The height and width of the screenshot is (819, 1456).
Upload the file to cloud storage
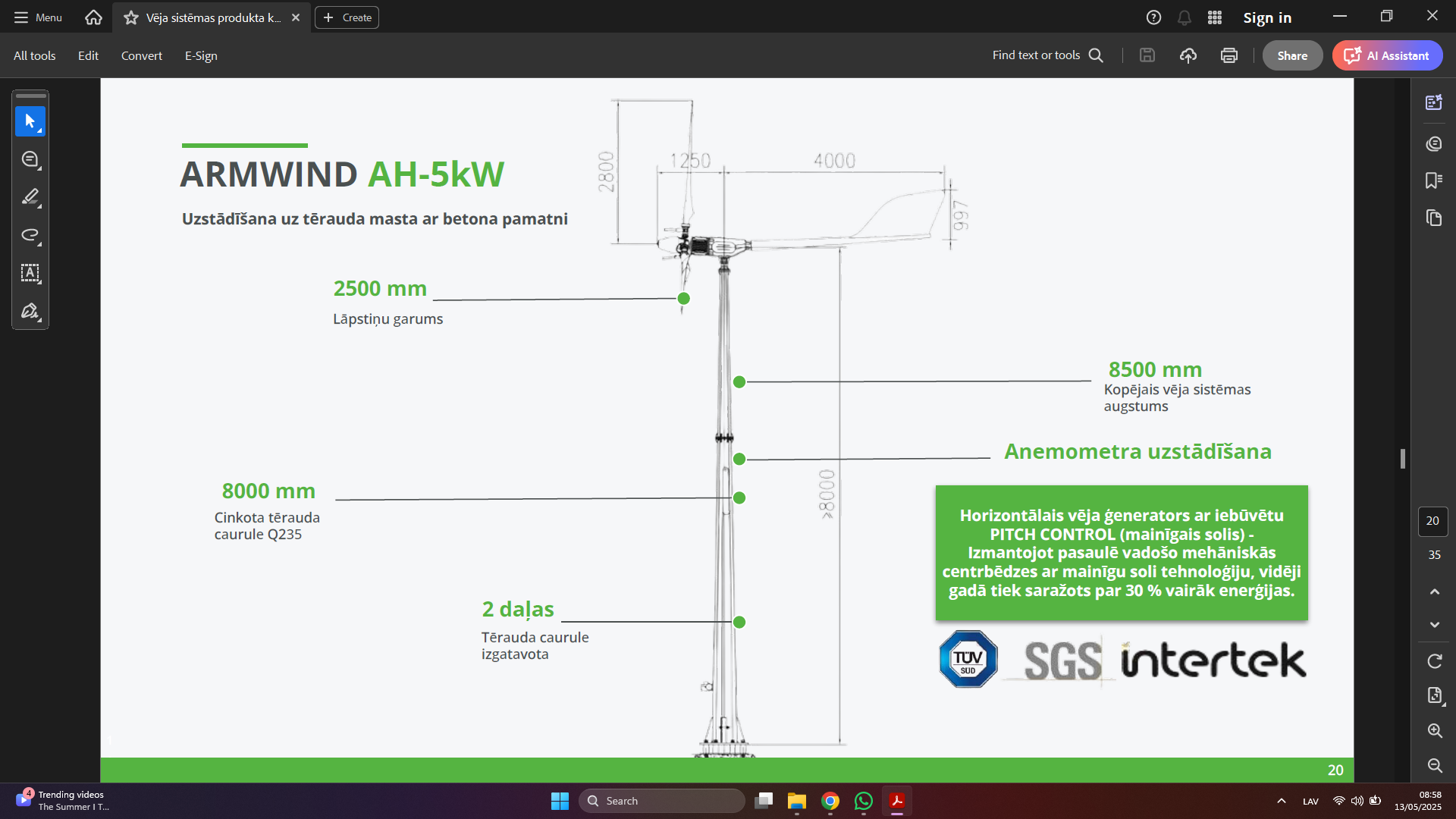[x=1188, y=55]
